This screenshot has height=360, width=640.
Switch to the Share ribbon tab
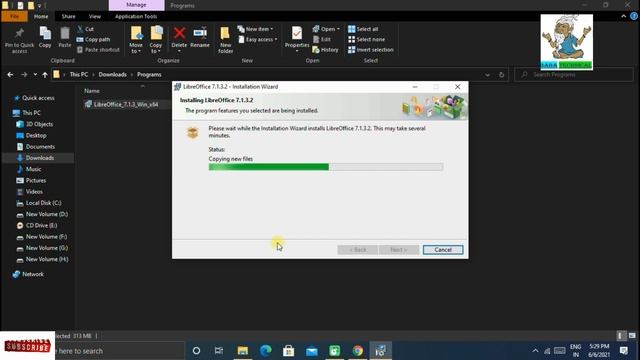(x=69, y=16)
